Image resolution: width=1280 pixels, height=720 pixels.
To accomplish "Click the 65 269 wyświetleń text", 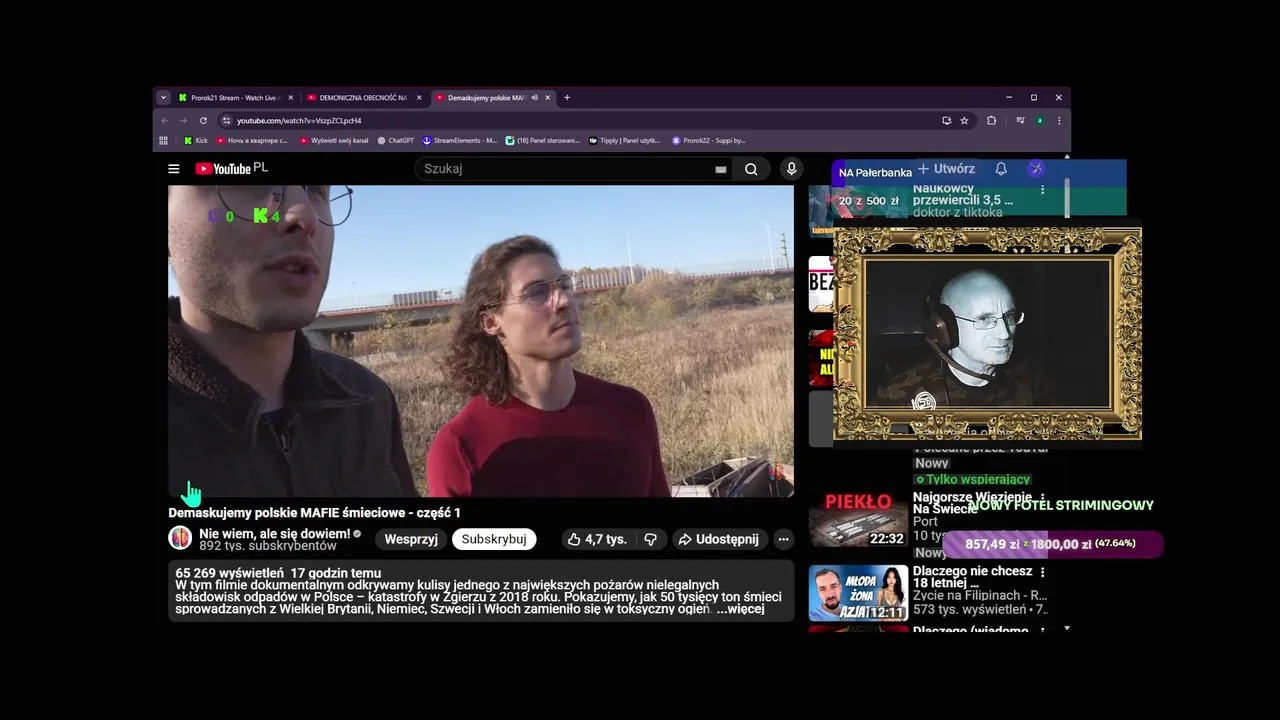I will coord(229,573).
